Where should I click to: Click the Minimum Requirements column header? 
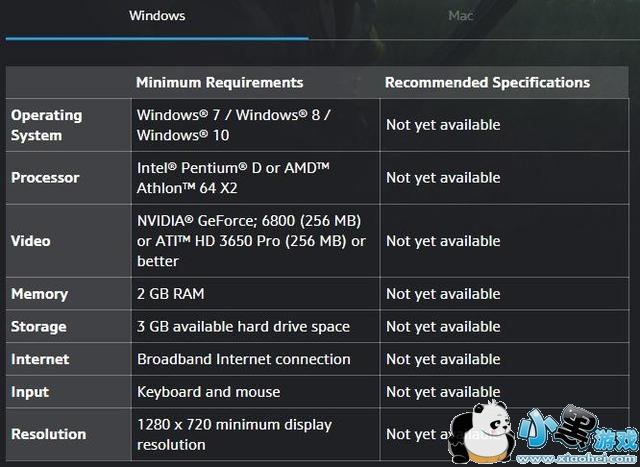(220, 82)
